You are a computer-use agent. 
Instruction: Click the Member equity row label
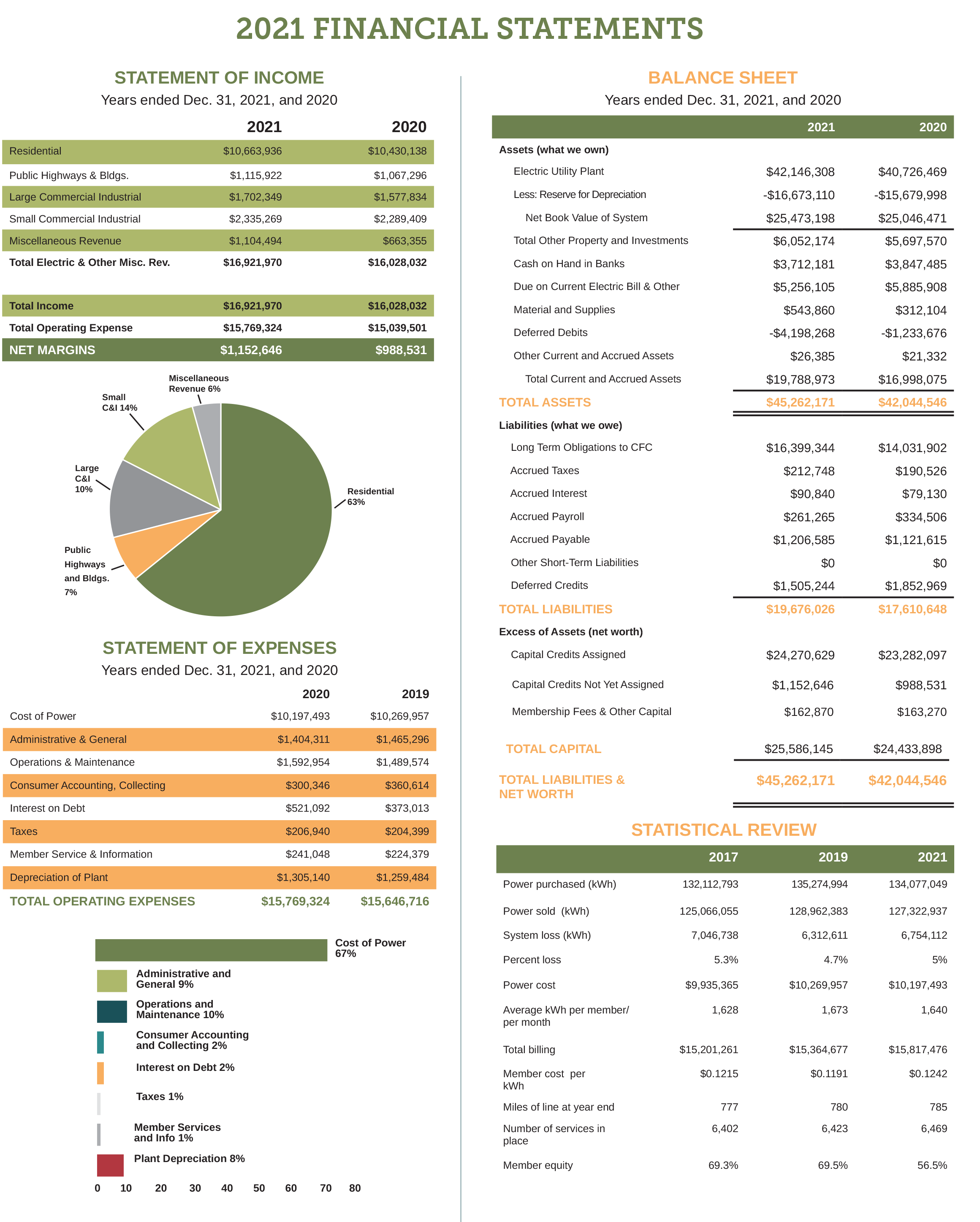point(538,1165)
